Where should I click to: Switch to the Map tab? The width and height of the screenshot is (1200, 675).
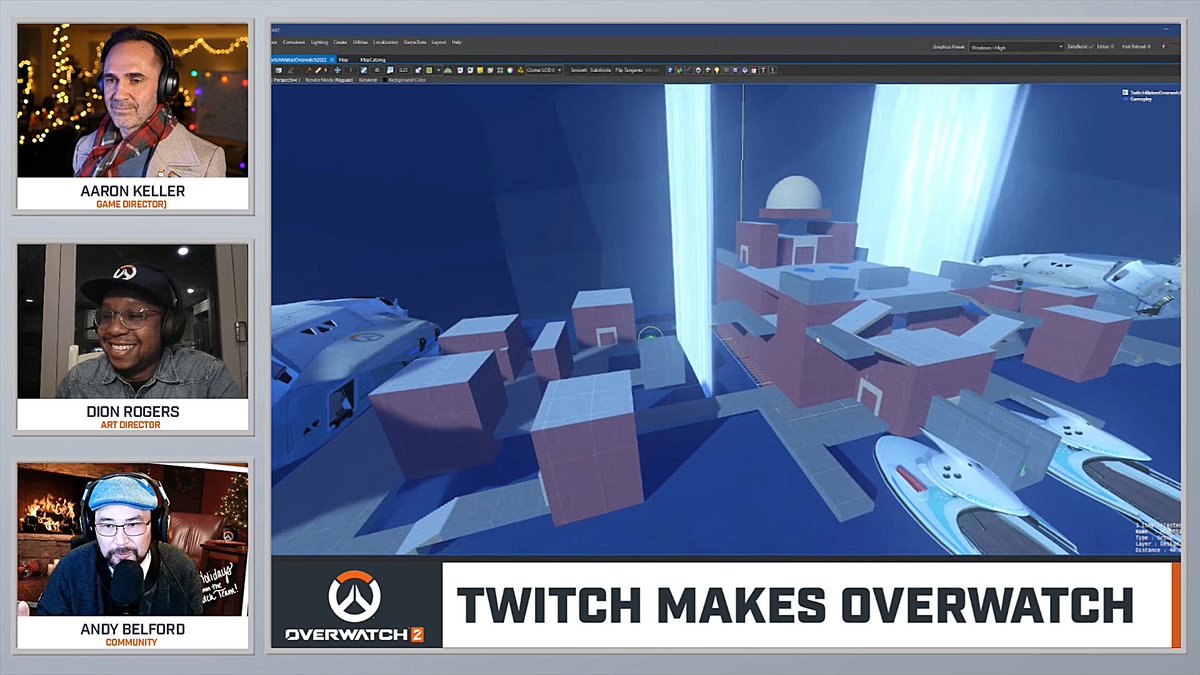tap(343, 60)
